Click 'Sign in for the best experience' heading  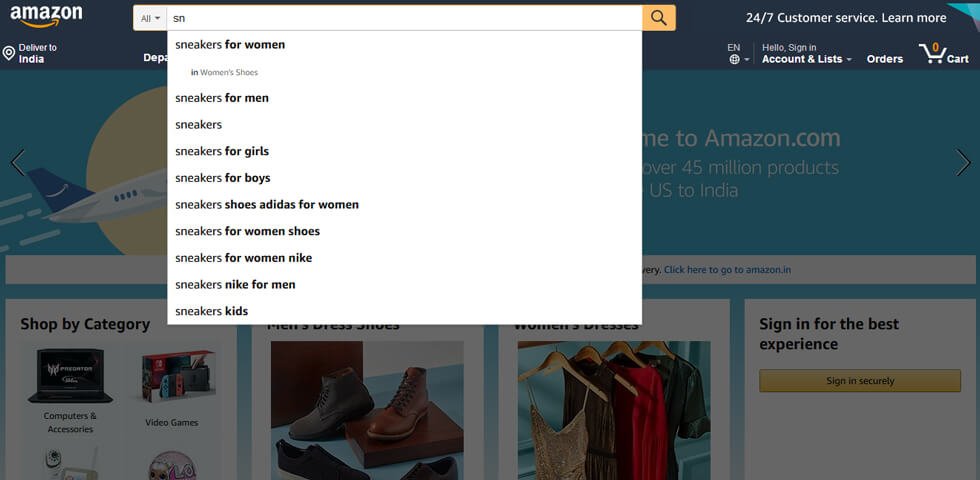pyautogui.click(x=829, y=334)
